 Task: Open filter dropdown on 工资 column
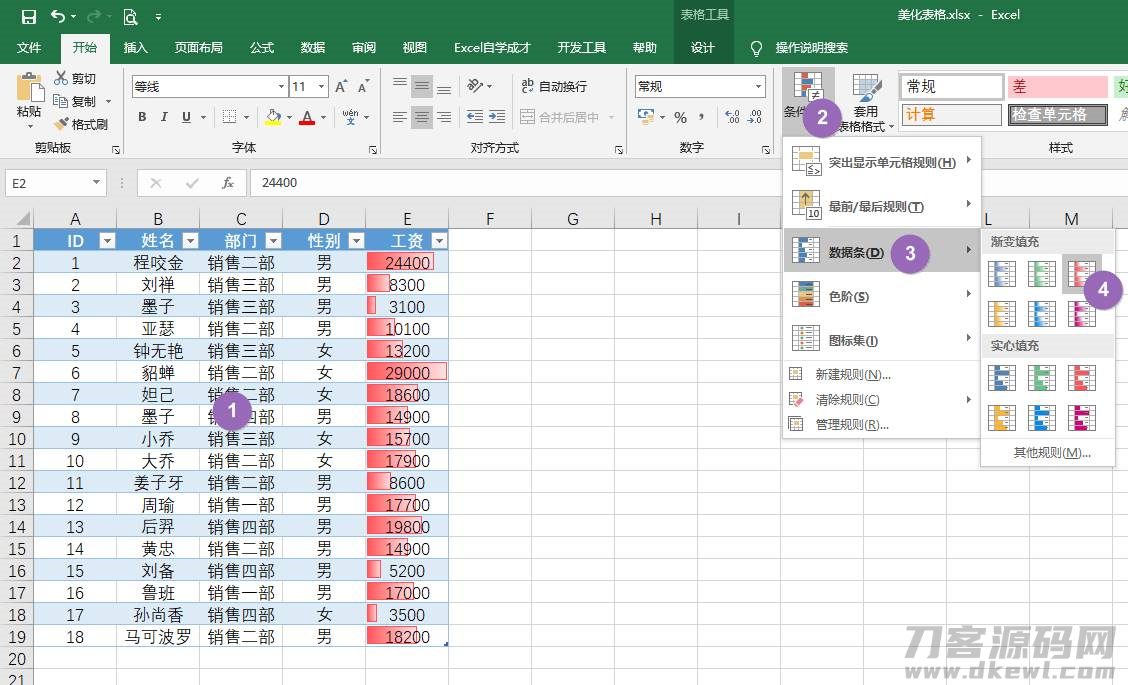(439, 240)
